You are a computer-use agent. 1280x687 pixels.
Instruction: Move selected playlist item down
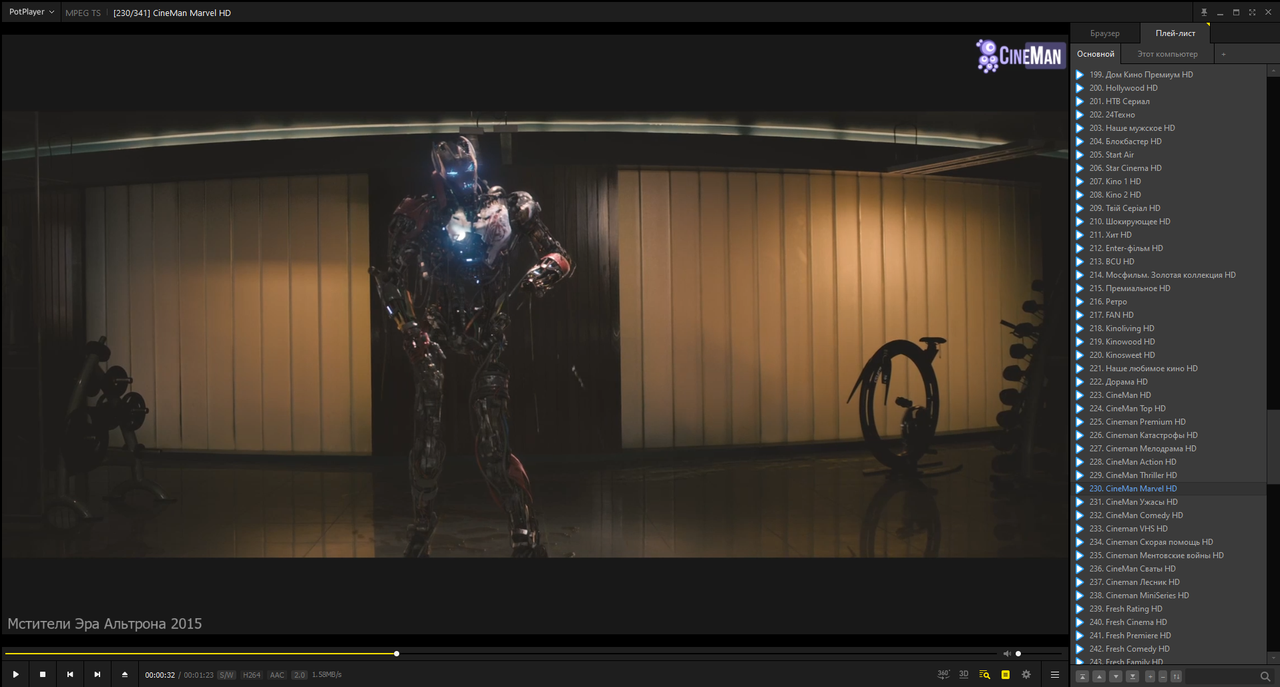(1116, 677)
